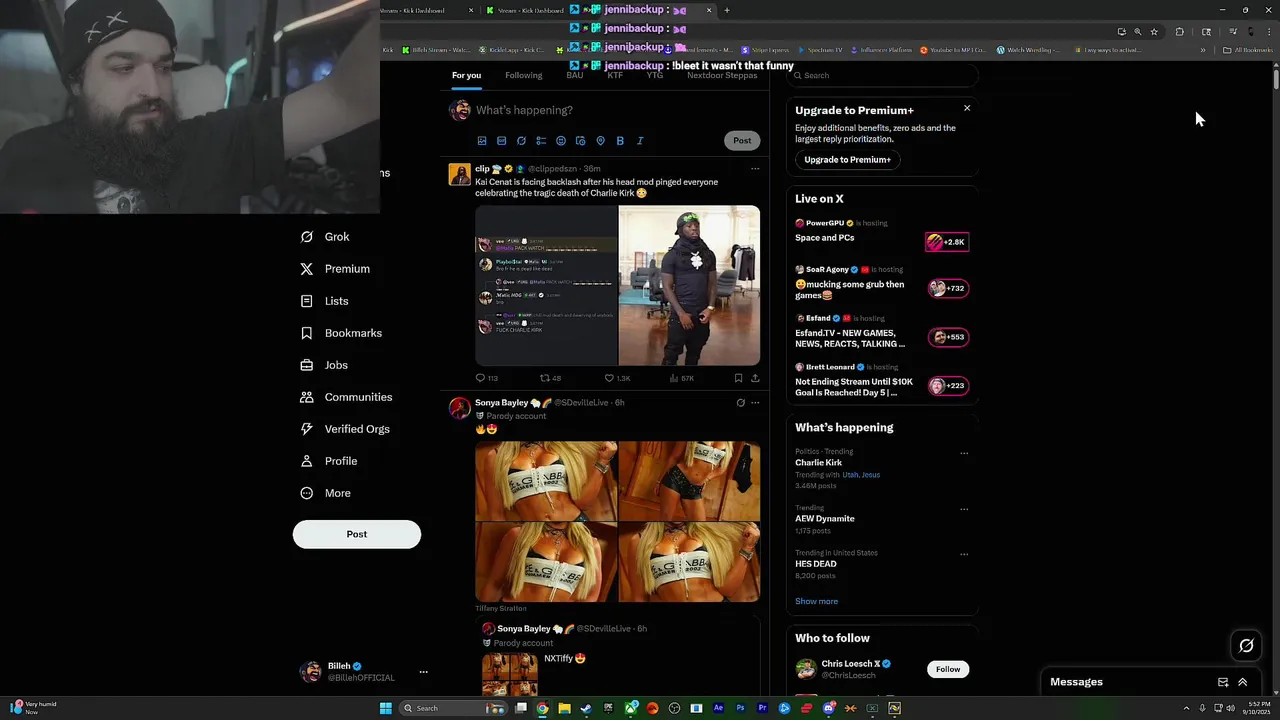Open the Lists page
The height and width of the screenshot is (720, 1280).
point(324,301)
